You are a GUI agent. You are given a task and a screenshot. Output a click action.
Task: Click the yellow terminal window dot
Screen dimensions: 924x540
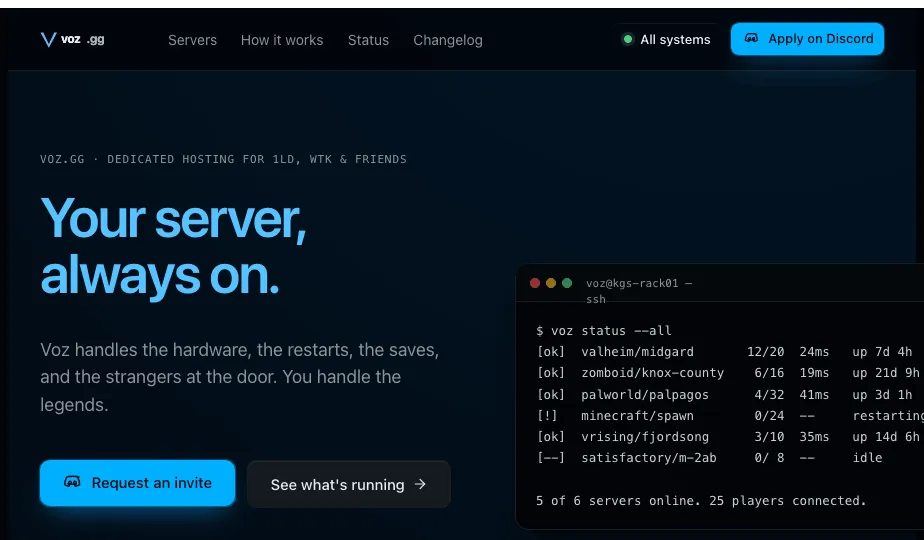(x=551, y=283)
